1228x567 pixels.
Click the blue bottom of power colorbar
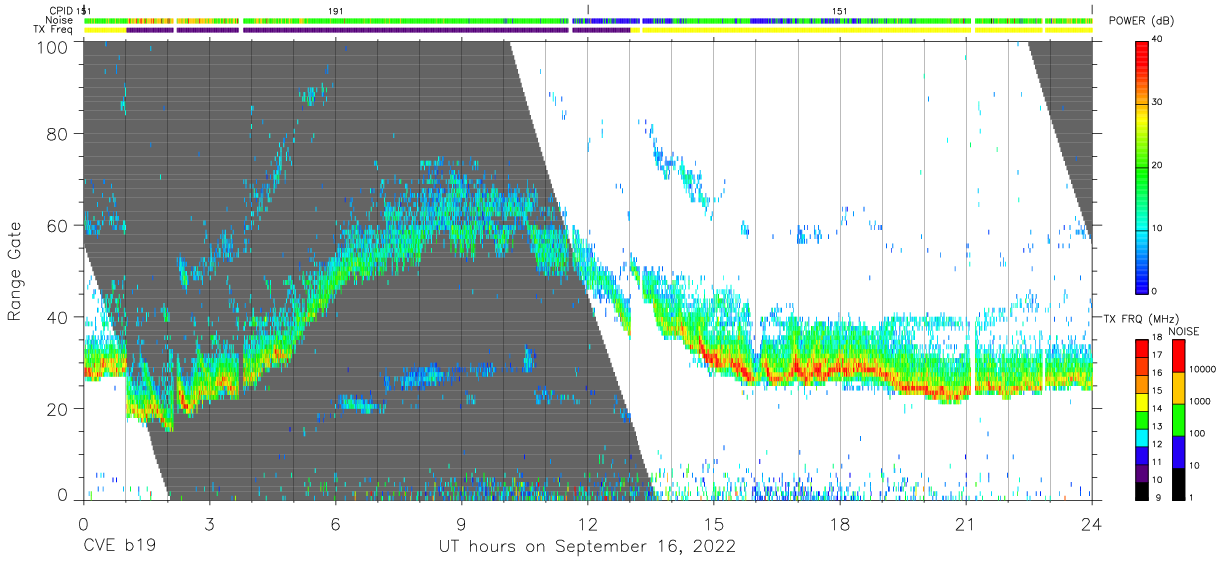point(1142,278)
